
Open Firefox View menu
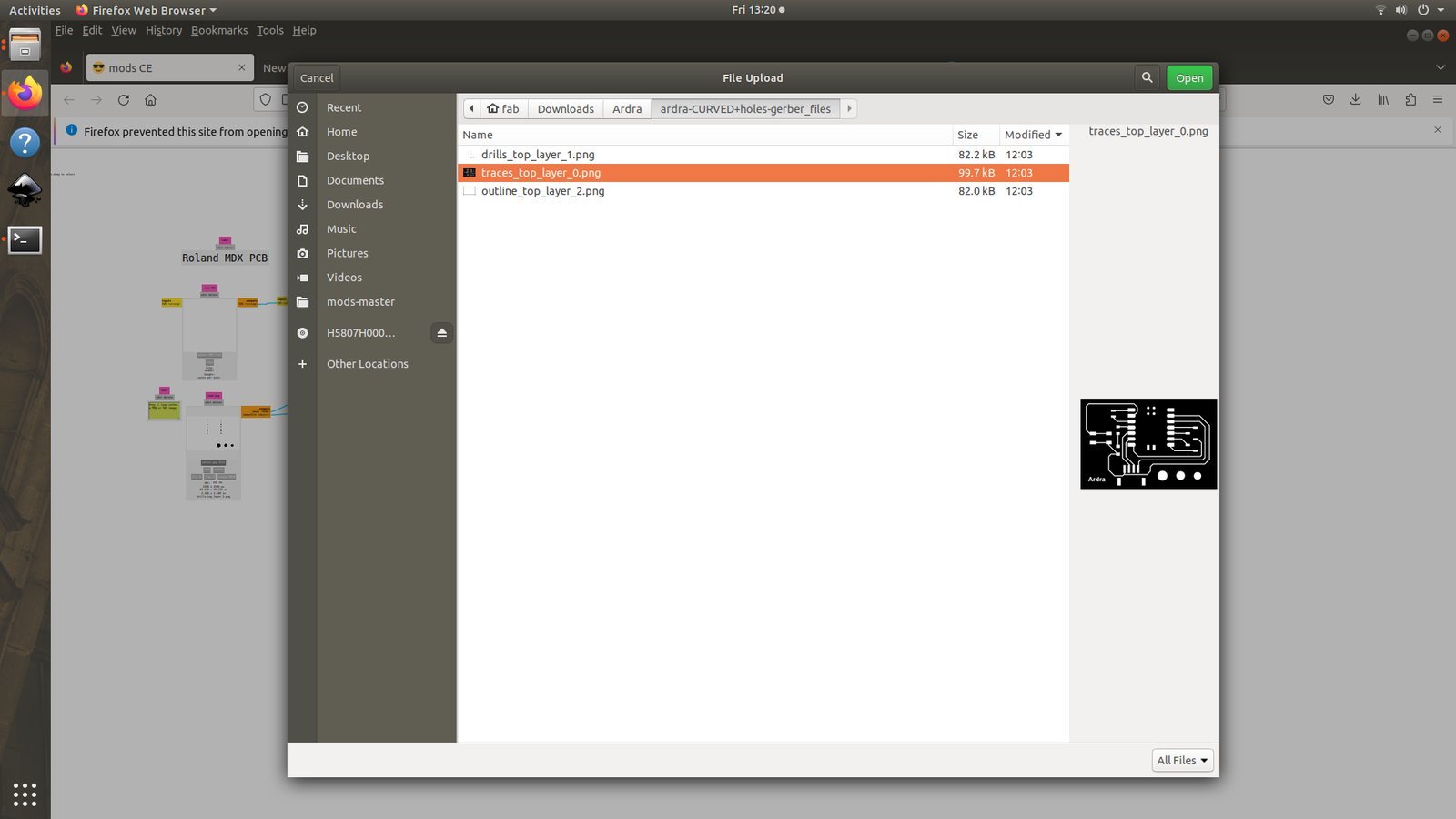(x=124, y=30)
